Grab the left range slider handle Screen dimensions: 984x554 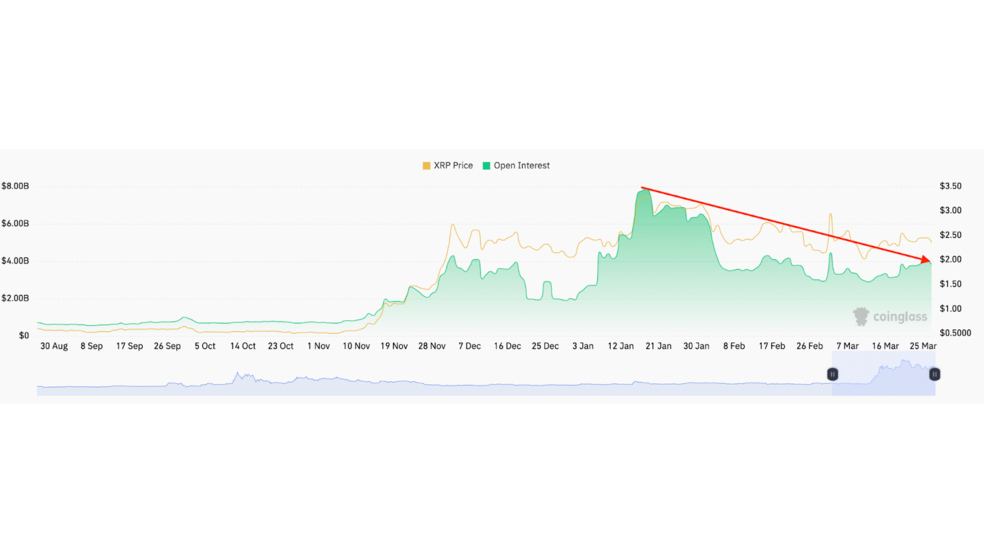[832, 374]
